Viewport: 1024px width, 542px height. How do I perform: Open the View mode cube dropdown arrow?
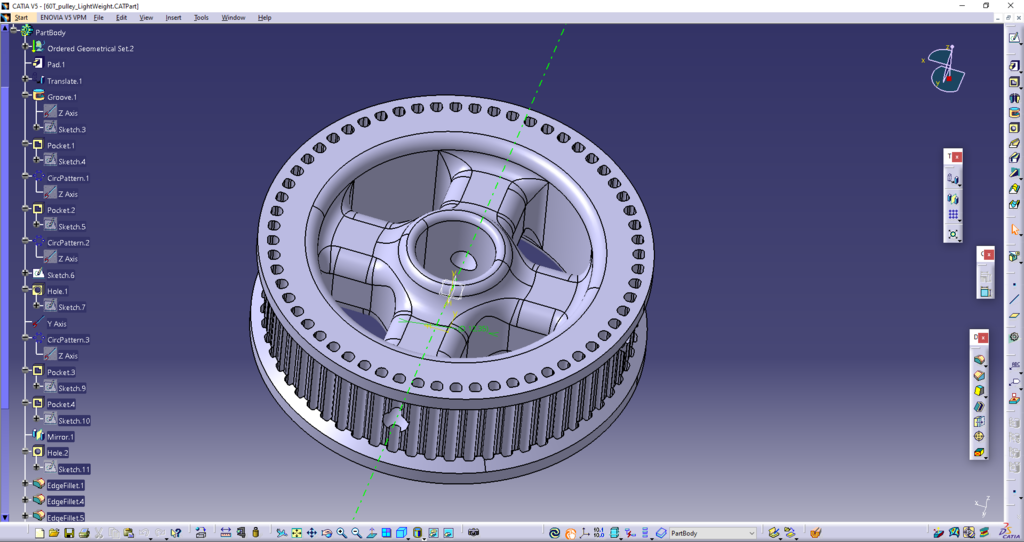tap(408, 537)
